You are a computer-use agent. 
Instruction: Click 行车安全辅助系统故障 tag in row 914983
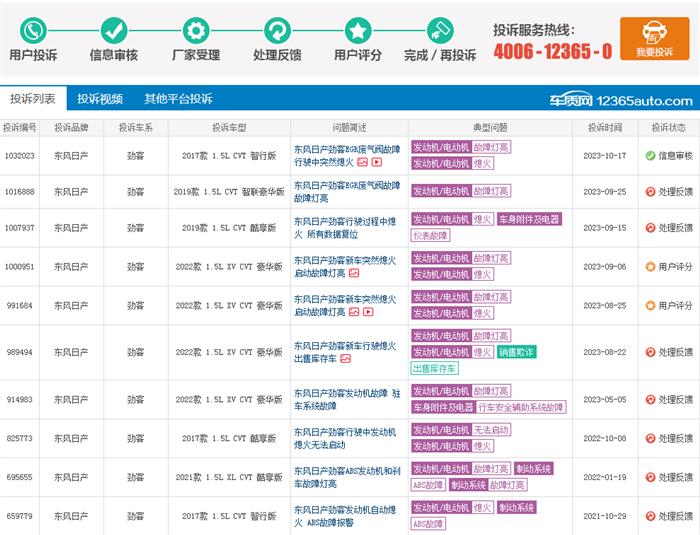(x=521, y=407)
